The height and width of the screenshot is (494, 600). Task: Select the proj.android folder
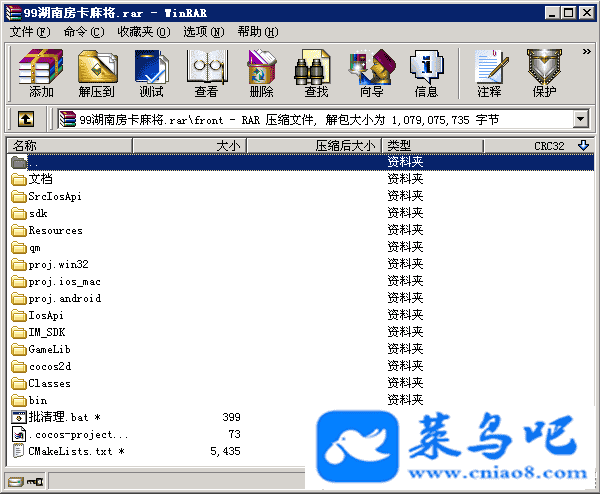[64, 298]
